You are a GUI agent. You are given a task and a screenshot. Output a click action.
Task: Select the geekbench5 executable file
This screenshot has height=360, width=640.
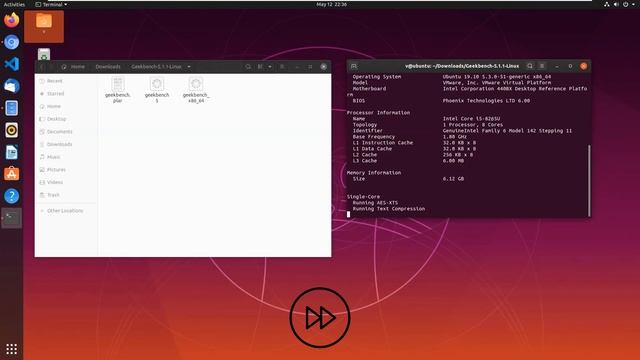click(x=157, y=90)
